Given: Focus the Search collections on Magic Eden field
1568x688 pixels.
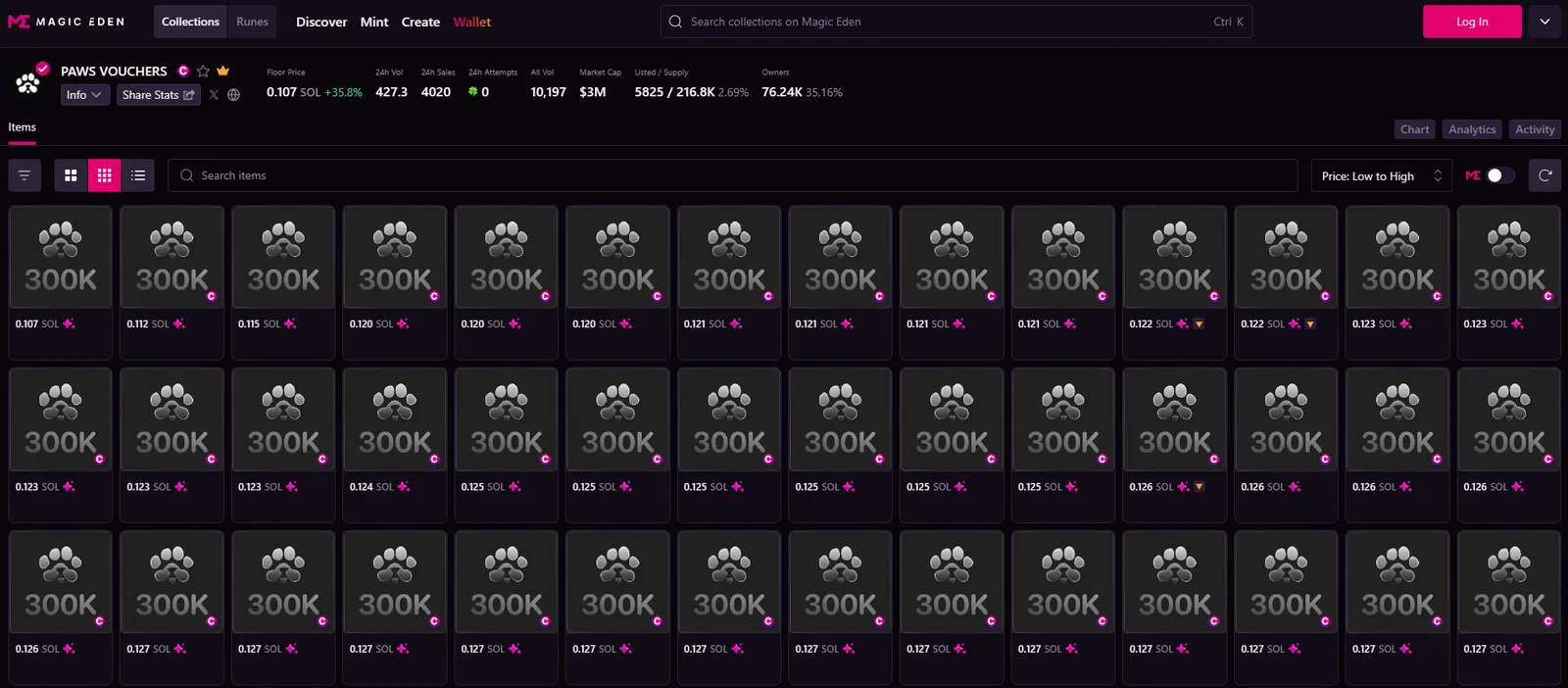Looking at the screenshot, I should (x=956, y=22).
